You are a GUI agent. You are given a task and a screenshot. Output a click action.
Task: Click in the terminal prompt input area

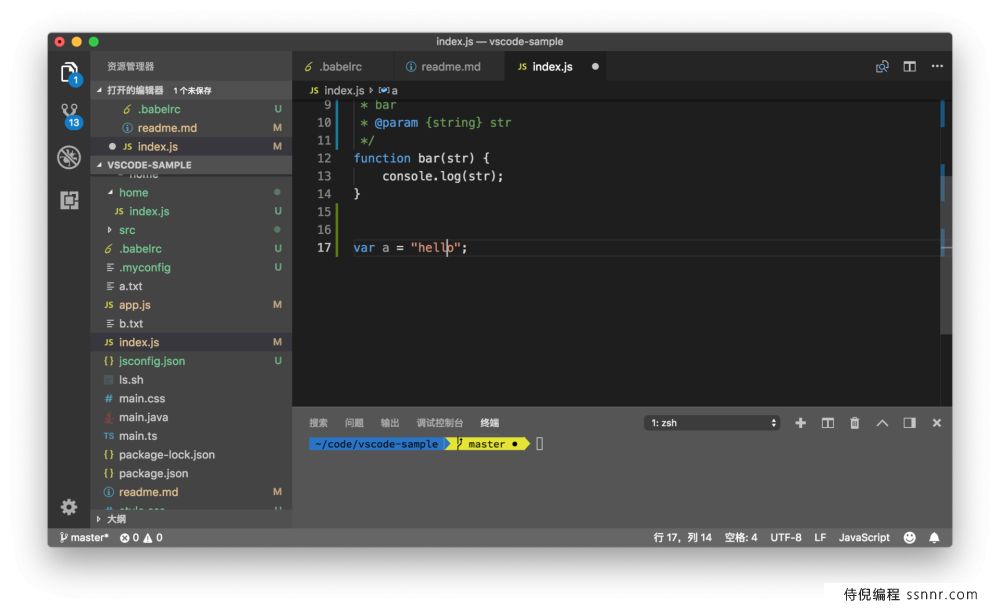[x=540, y=443]
